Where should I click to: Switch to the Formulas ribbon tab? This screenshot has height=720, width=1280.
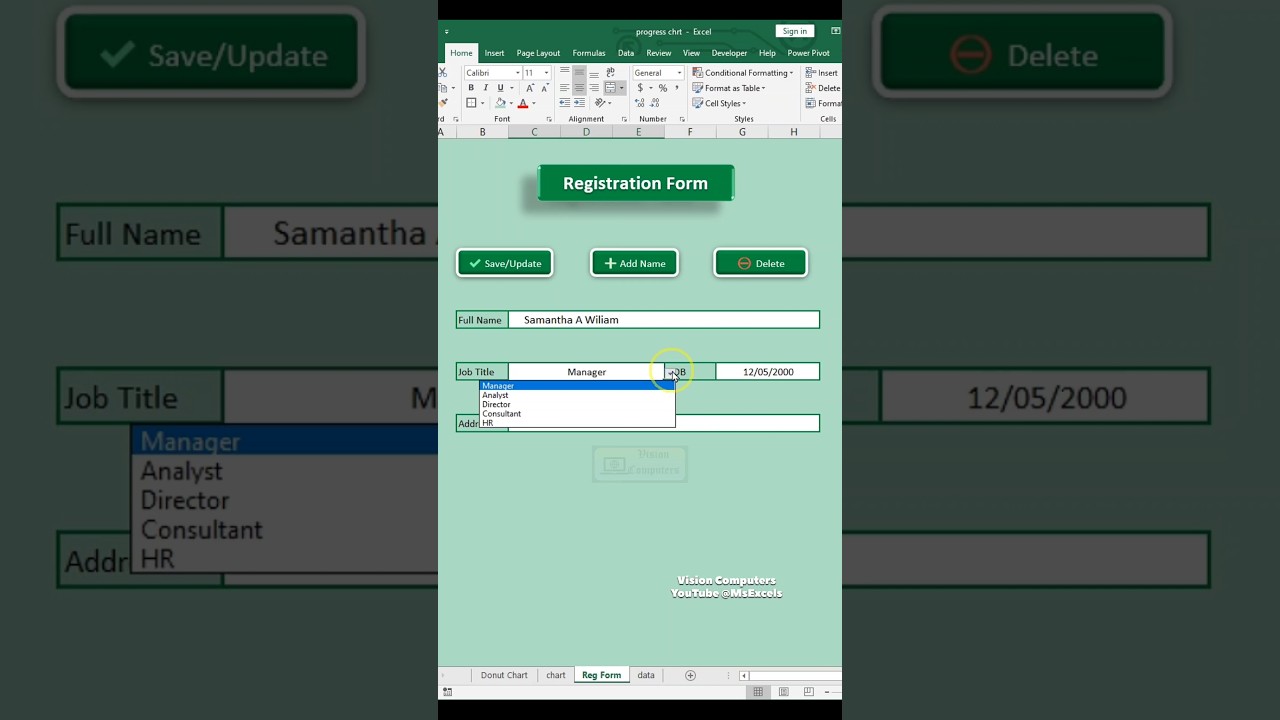(588, 53)
